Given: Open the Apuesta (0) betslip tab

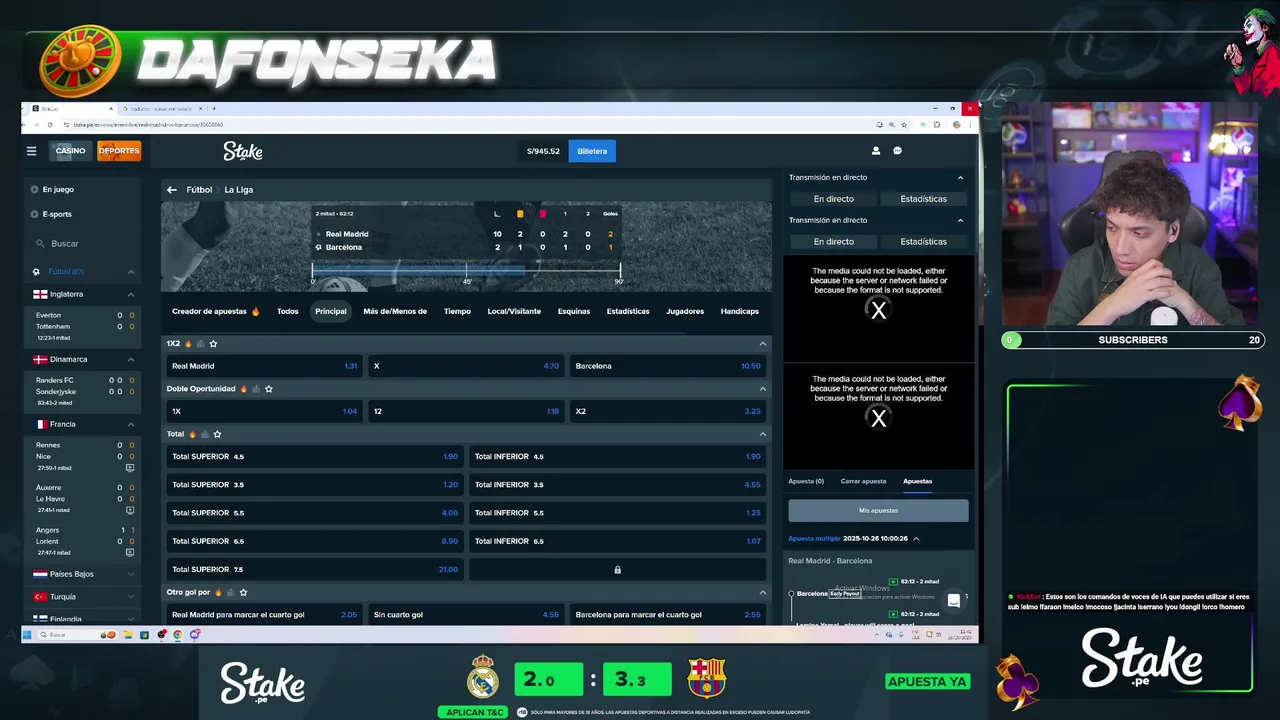Looking at the screenshot, I should 806,481.
